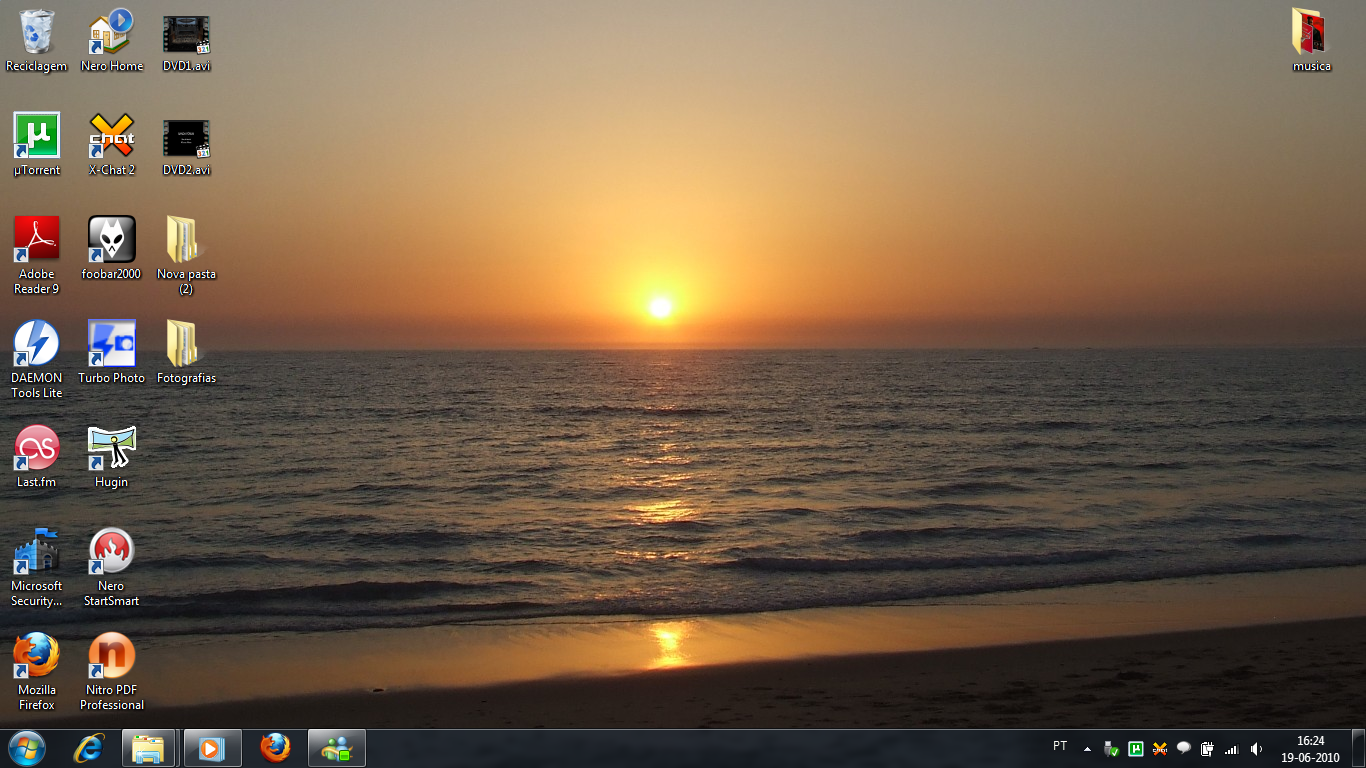This screenshot has width=1366, height=768.
Task: Click the speech bubble tray icon
Action: (x=1184, y=749)
